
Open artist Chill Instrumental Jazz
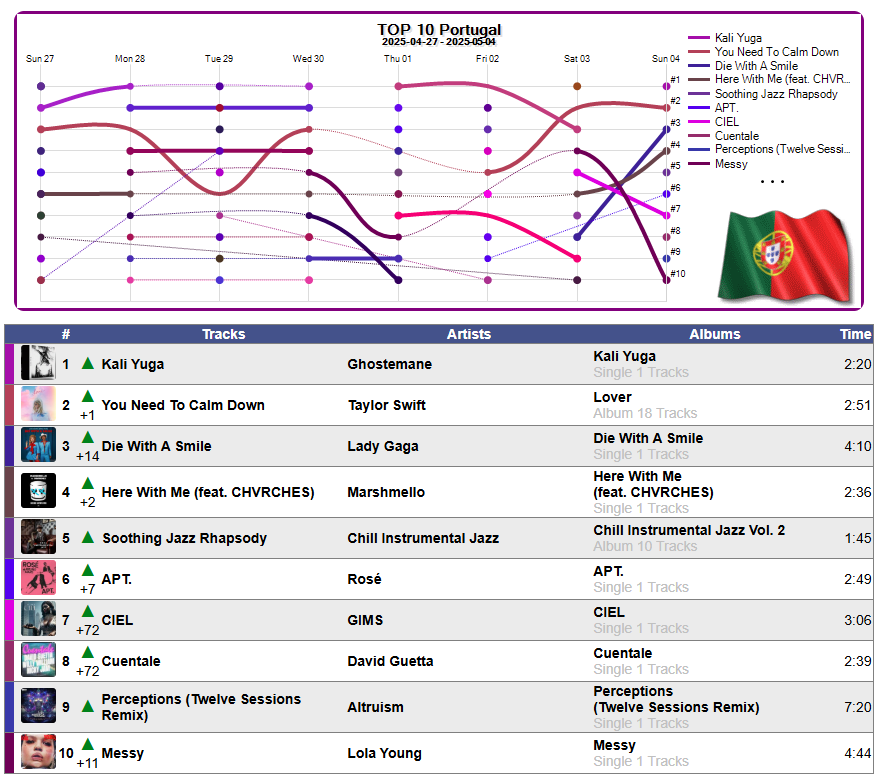[423, 537]
